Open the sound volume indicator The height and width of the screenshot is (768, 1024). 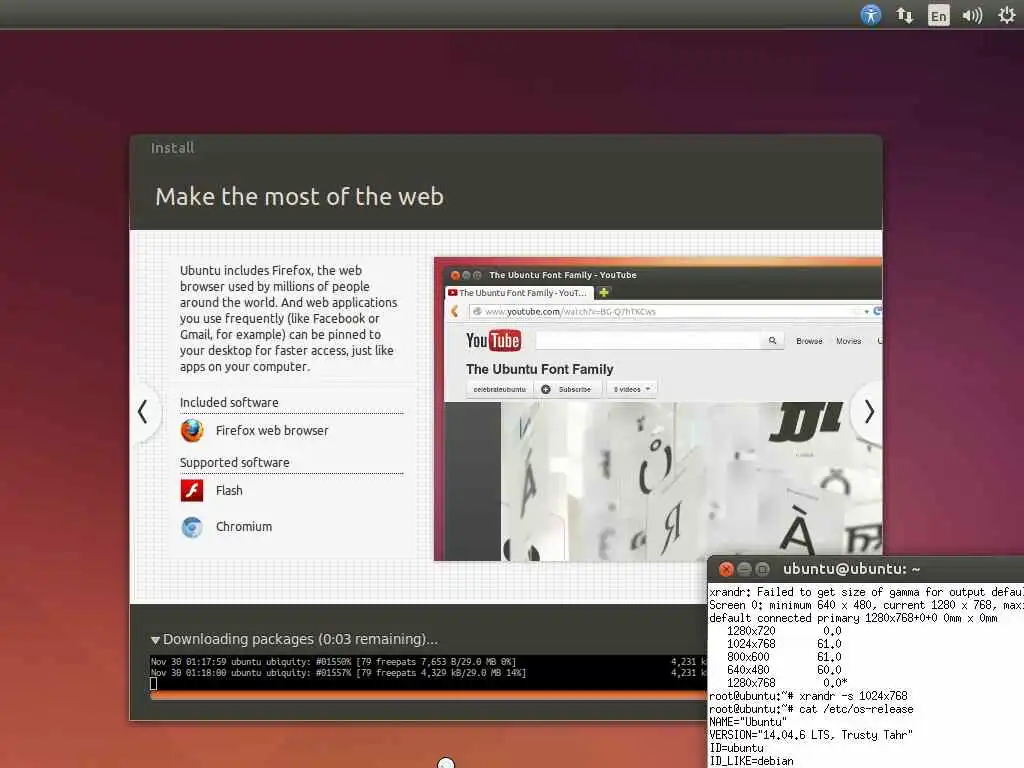click(x=972, y=15)
